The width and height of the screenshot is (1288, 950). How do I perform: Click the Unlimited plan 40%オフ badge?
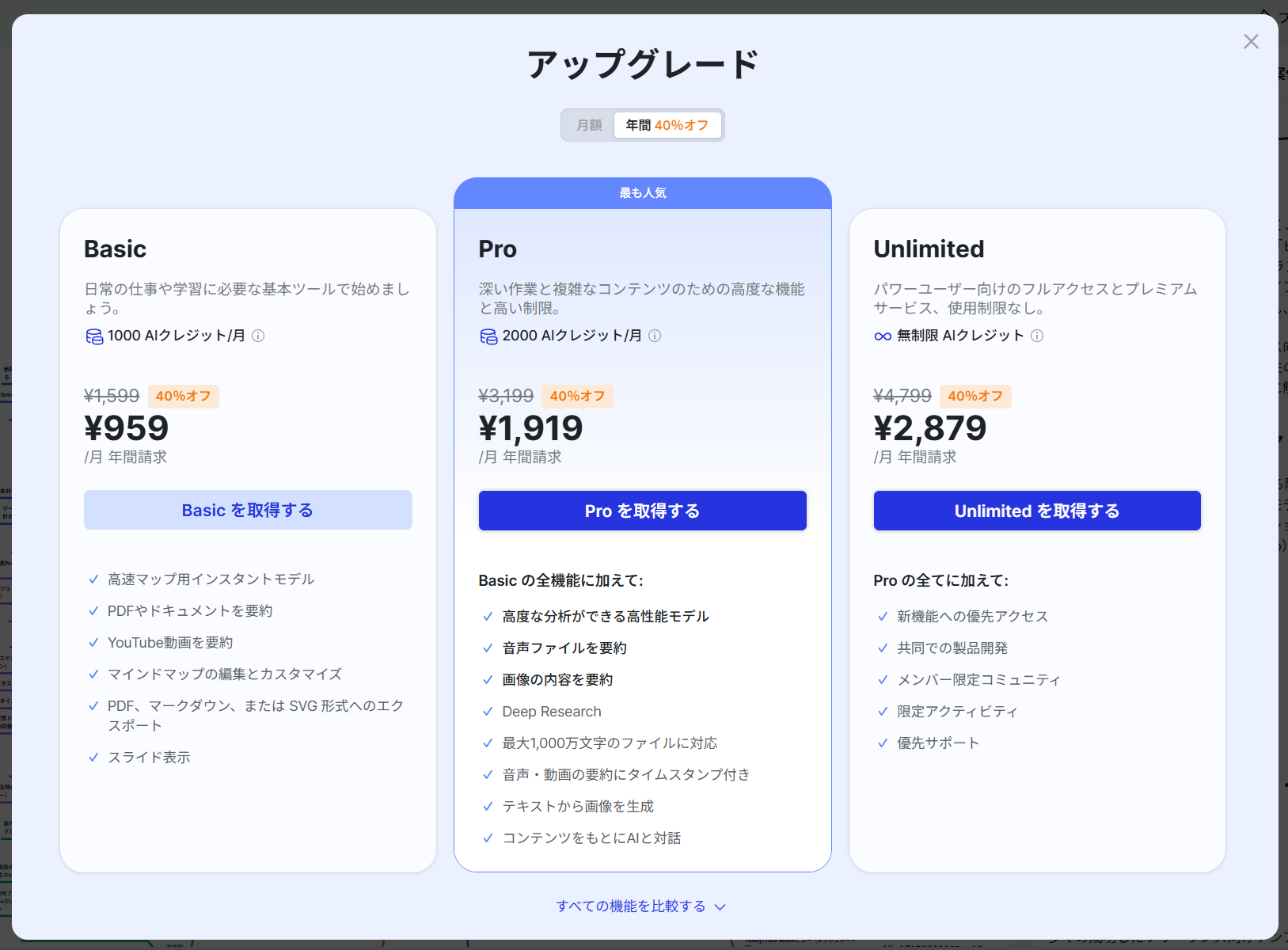click(975, 396)
